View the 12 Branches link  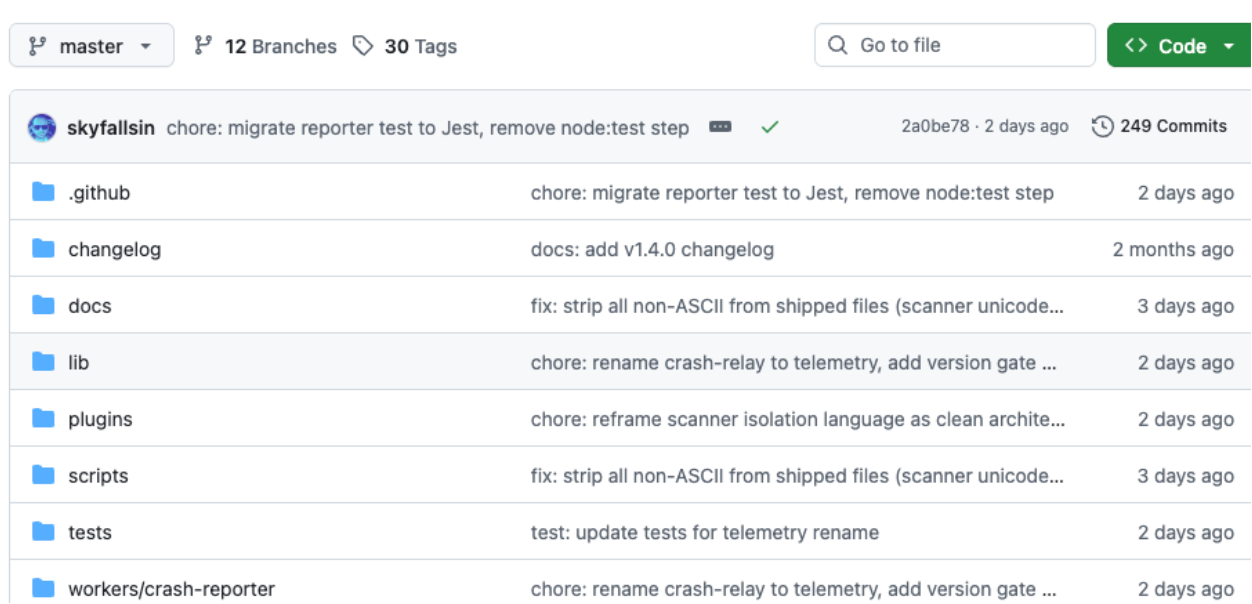(266, 46)
